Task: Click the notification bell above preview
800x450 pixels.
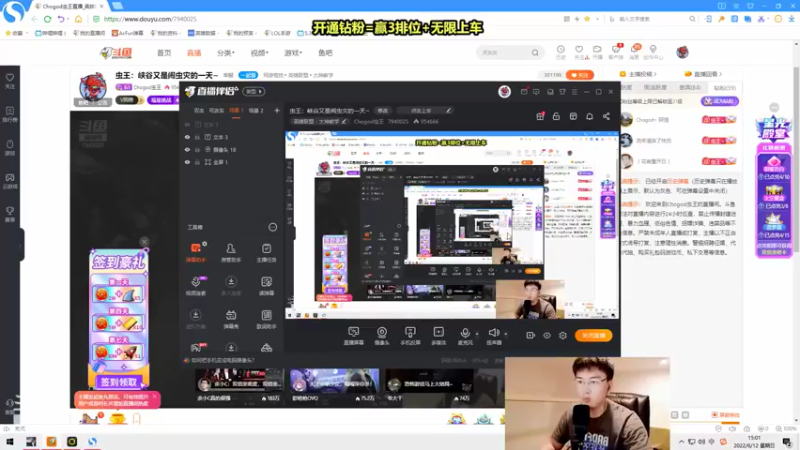Action: coord(589,116)
